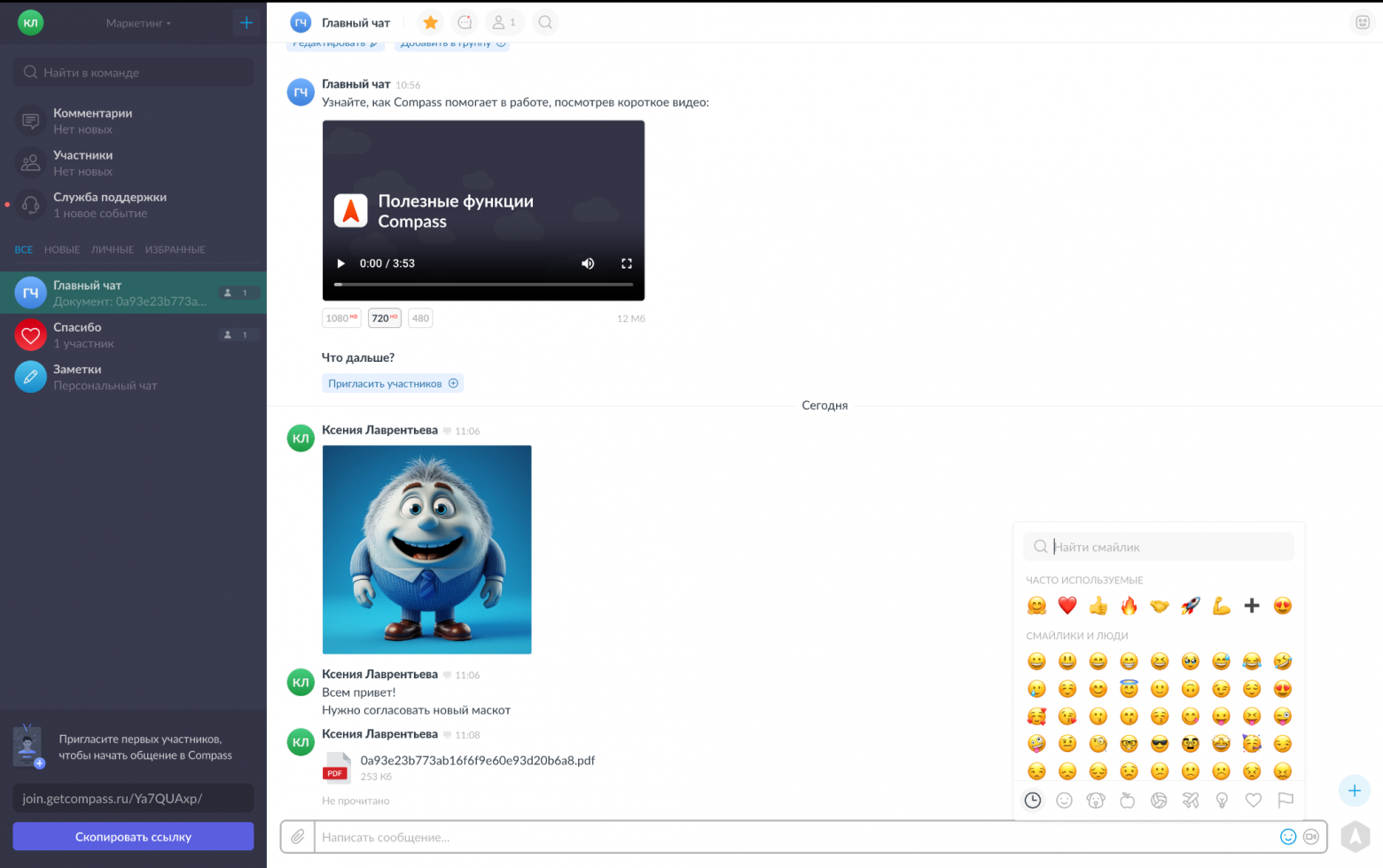
Task: Pick the rocket emoji from frequently used
Action: 1191,606
